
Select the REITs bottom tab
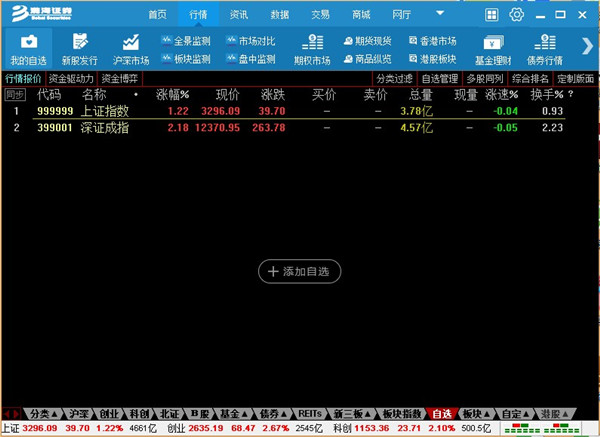[x=310, y=414]
